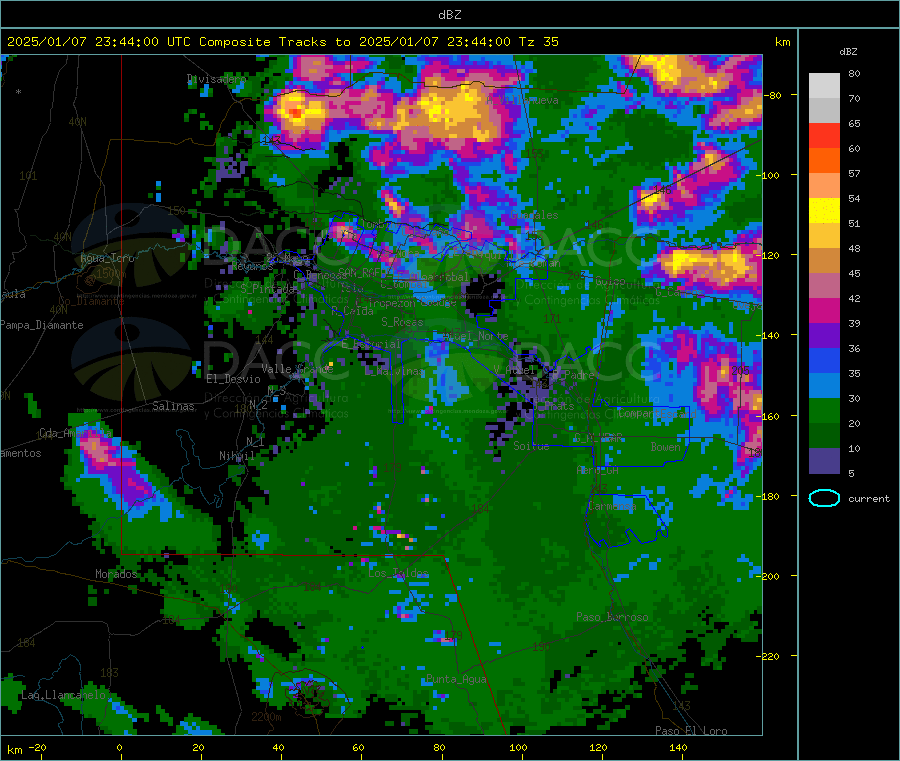Image resolution: width=900 pixels, height=761 pixels.
Task: Select the dark purple 5-10 dBZ legend color
Action: [x=824, y=461]
